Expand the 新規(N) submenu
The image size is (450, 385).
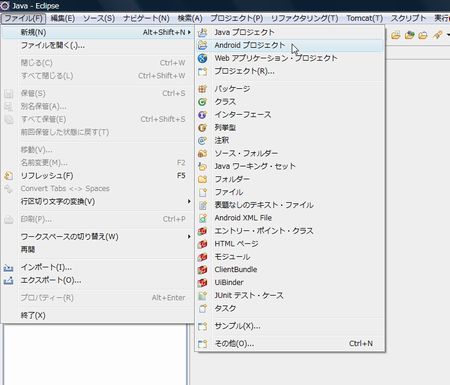(x=98, y=32)
